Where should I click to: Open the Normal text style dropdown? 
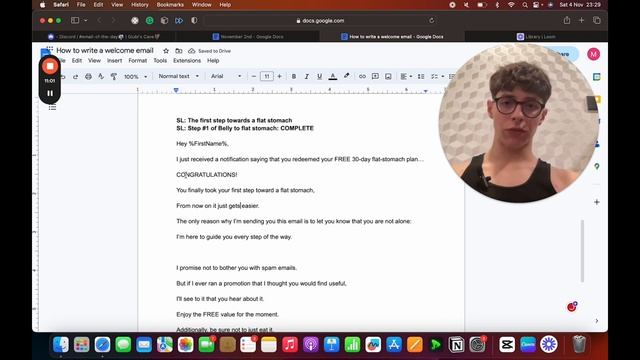pyautogui.click(x=179, y=76)
